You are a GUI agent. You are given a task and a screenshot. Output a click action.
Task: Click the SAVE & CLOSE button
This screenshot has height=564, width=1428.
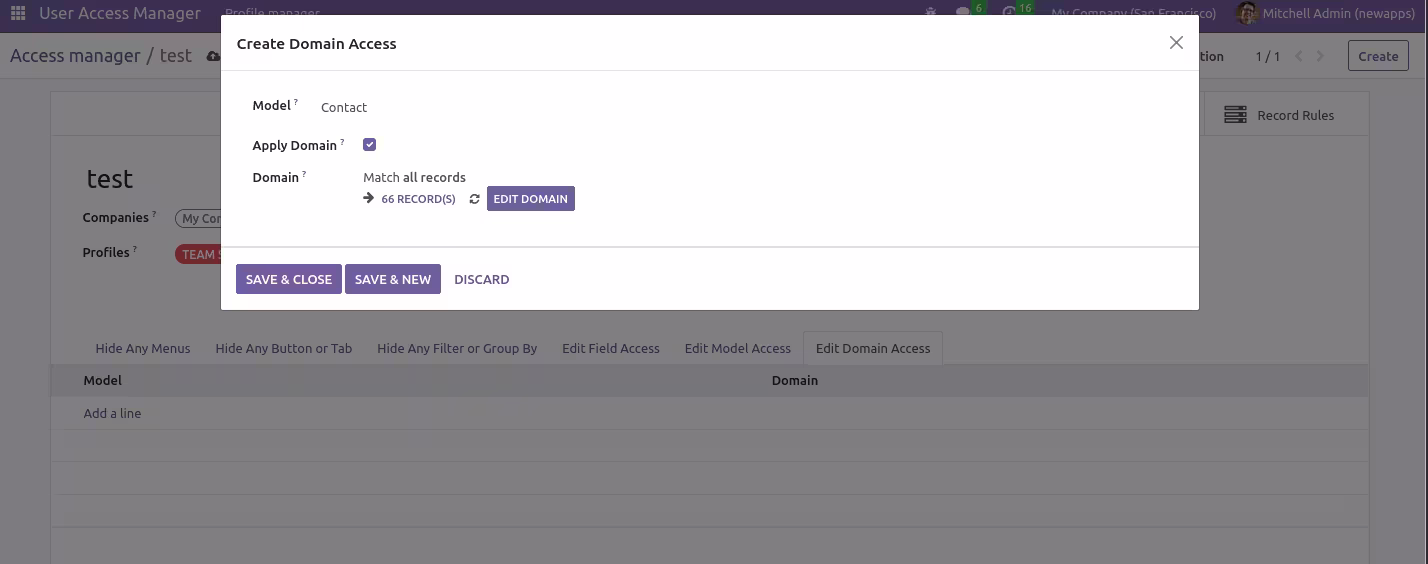(x=289, y=279)
